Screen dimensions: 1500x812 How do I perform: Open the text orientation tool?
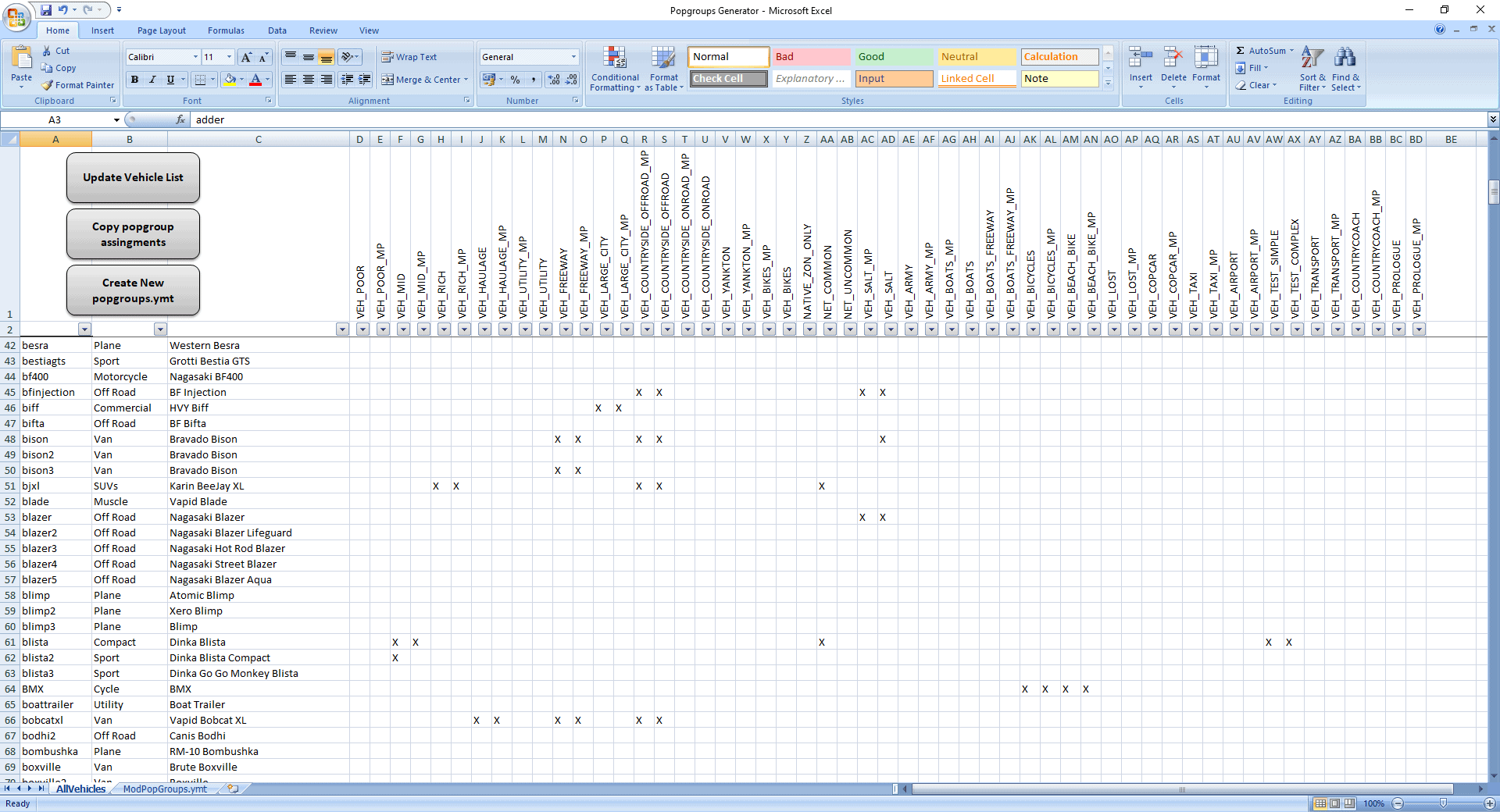pos(348,57)
